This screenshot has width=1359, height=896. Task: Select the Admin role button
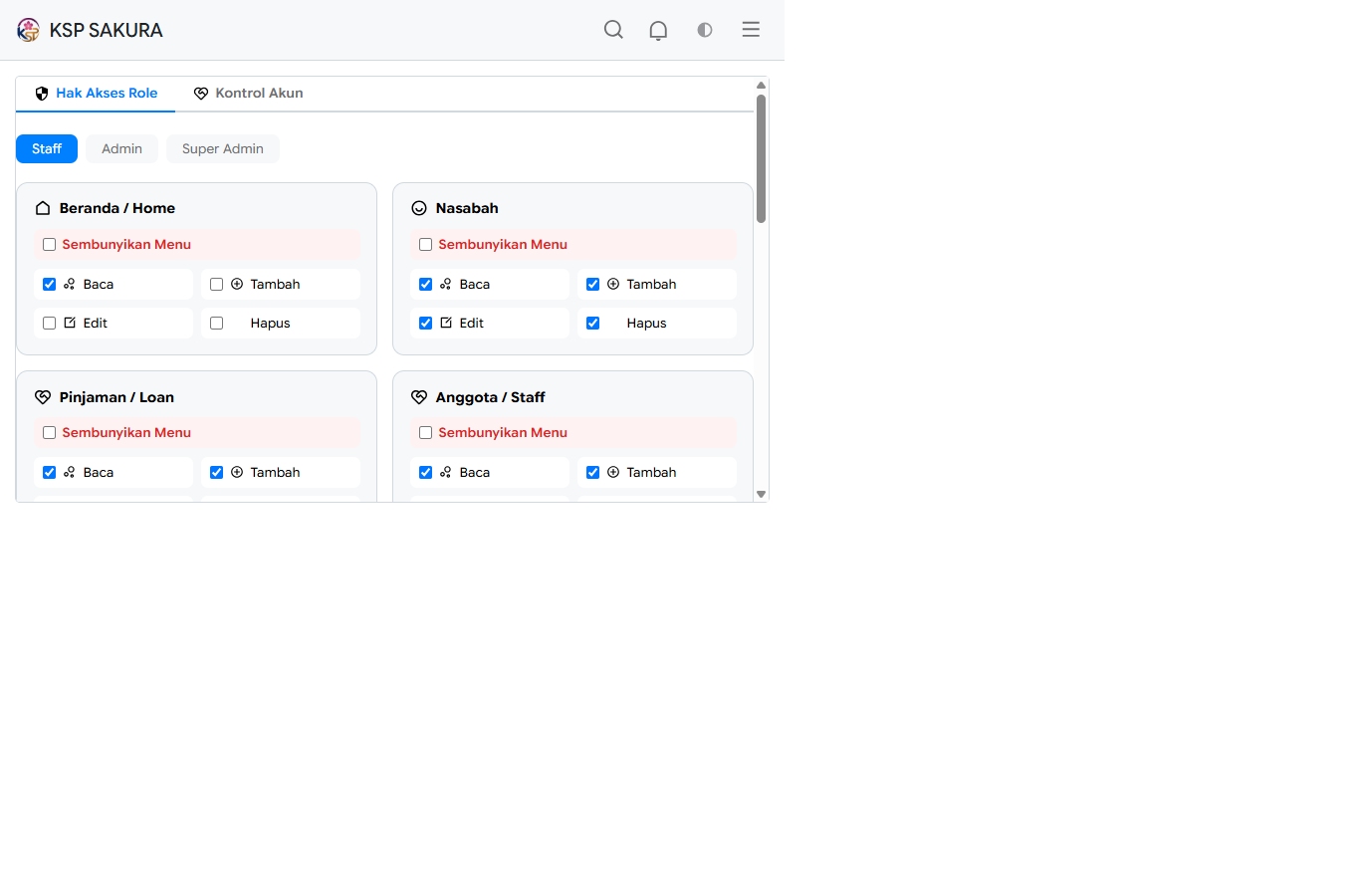(121, 148)
